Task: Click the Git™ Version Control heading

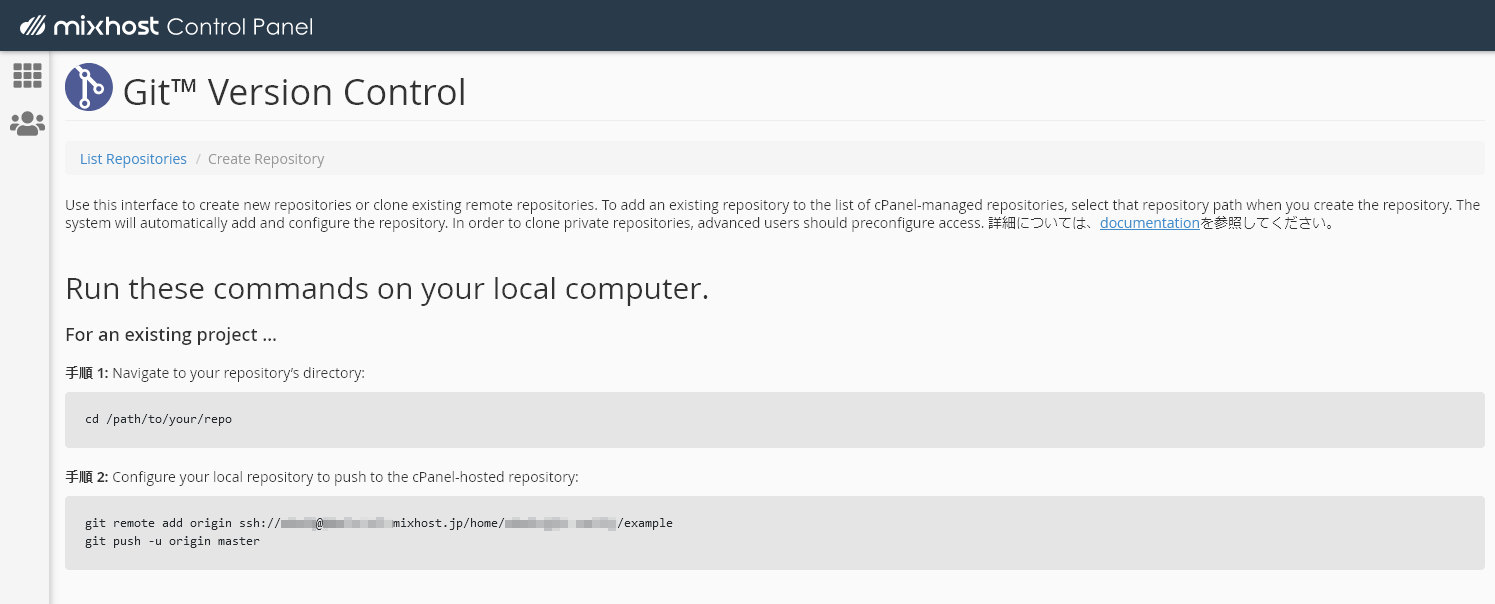Action: 294,92
